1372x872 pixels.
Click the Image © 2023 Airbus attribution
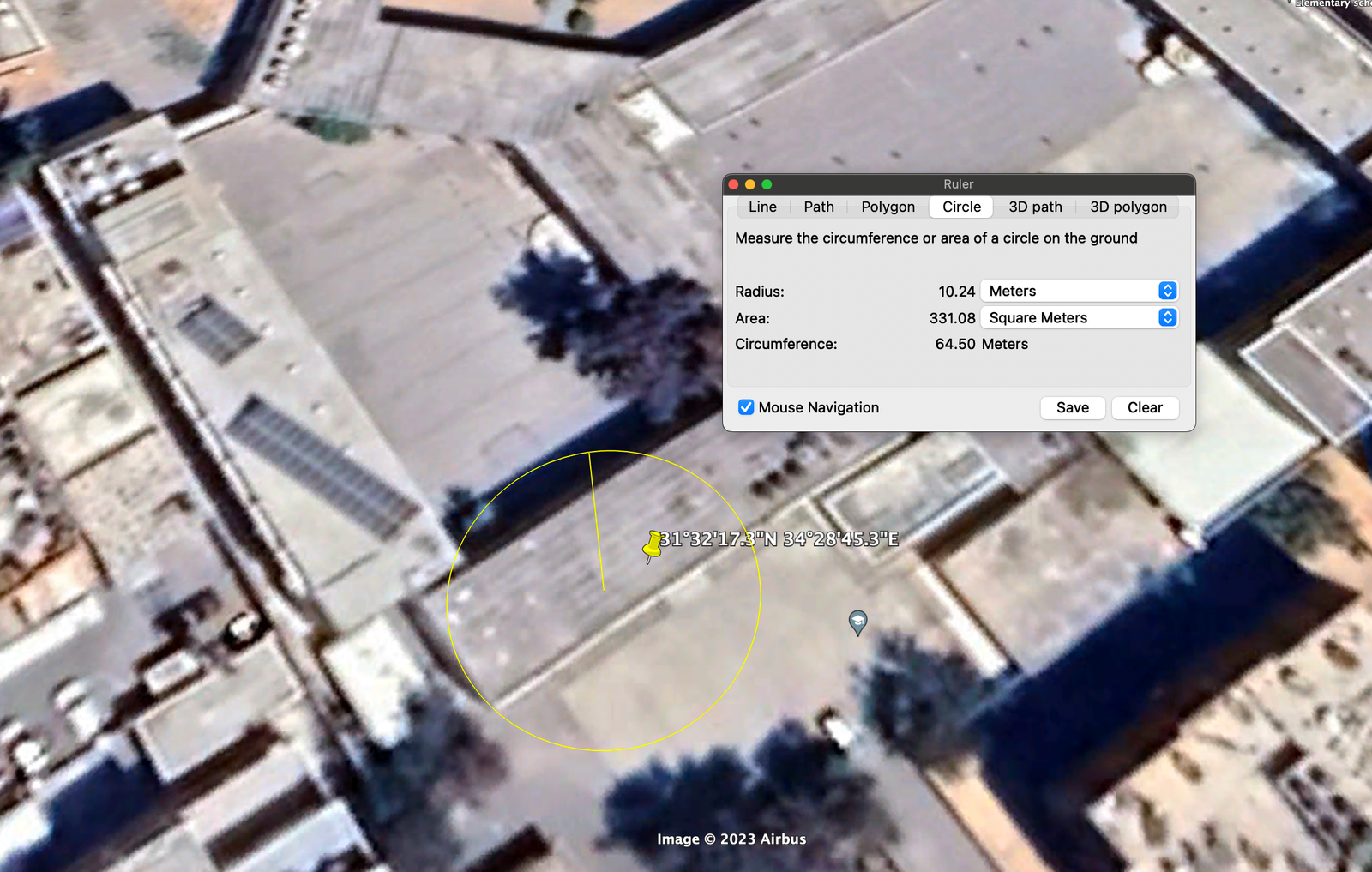pyautogui.click(x=731, y=839)
